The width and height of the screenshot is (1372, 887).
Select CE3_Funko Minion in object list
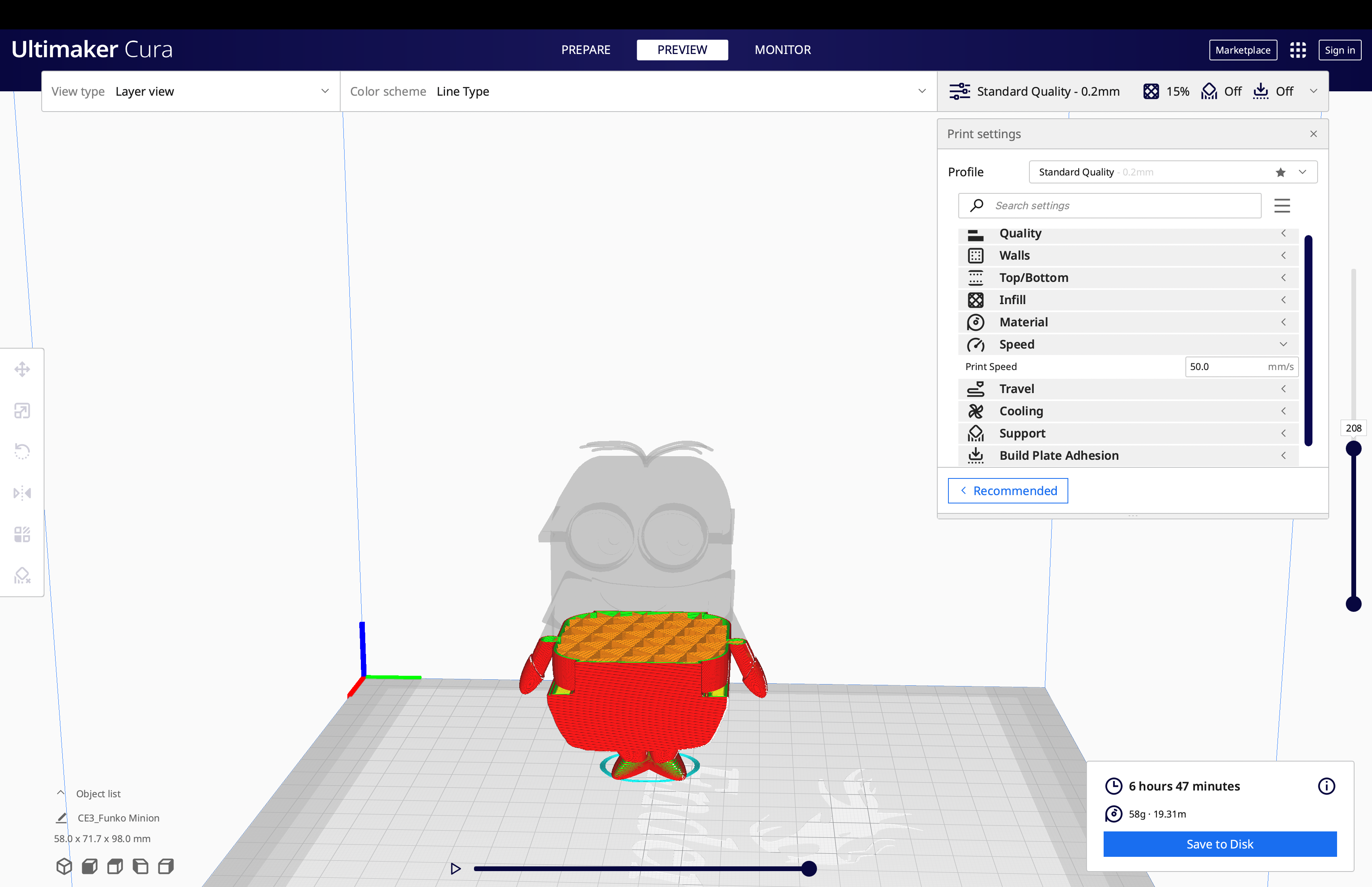coord(119,818)
